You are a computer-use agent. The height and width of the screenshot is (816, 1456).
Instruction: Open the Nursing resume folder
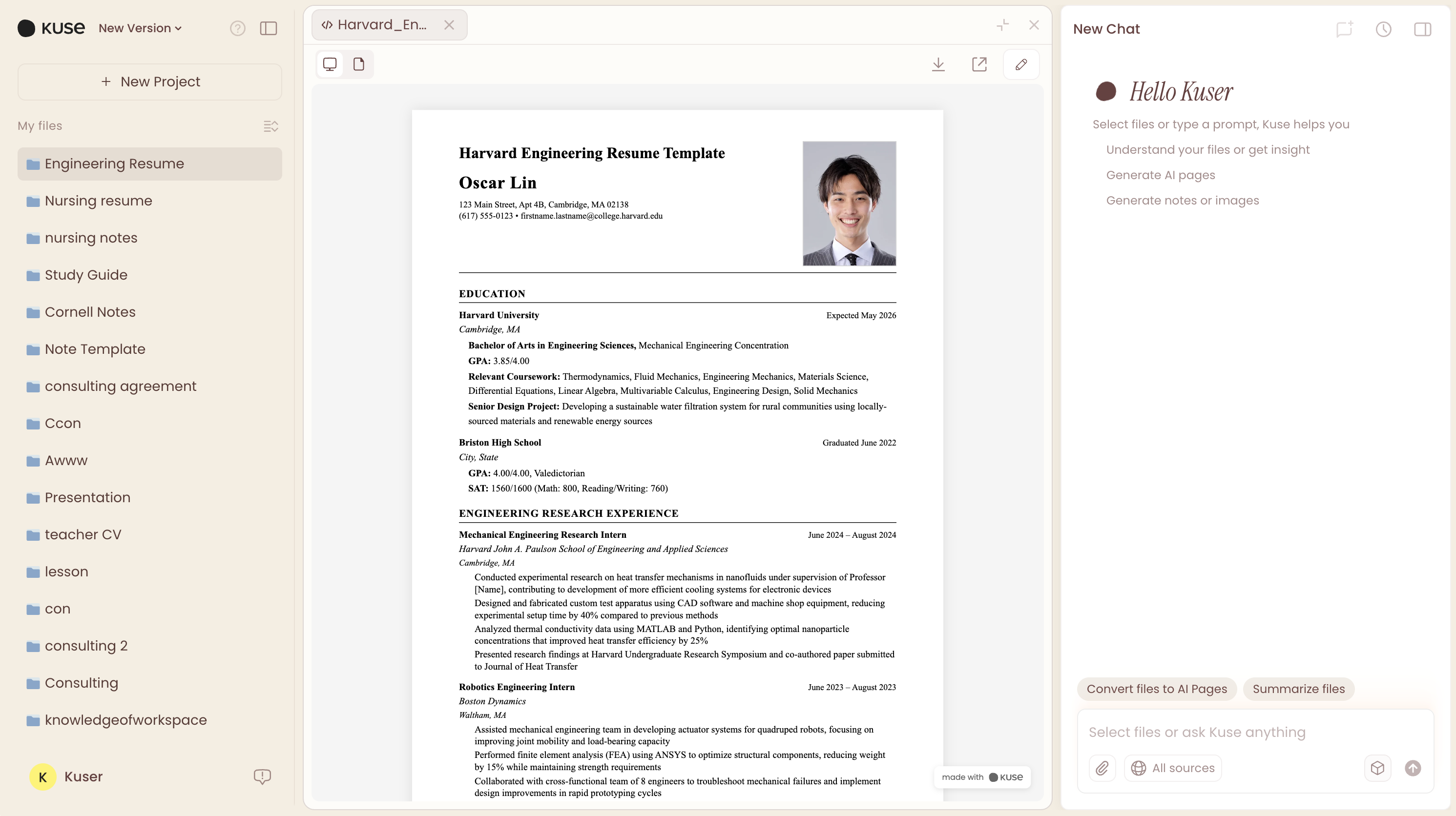point(98,201)
